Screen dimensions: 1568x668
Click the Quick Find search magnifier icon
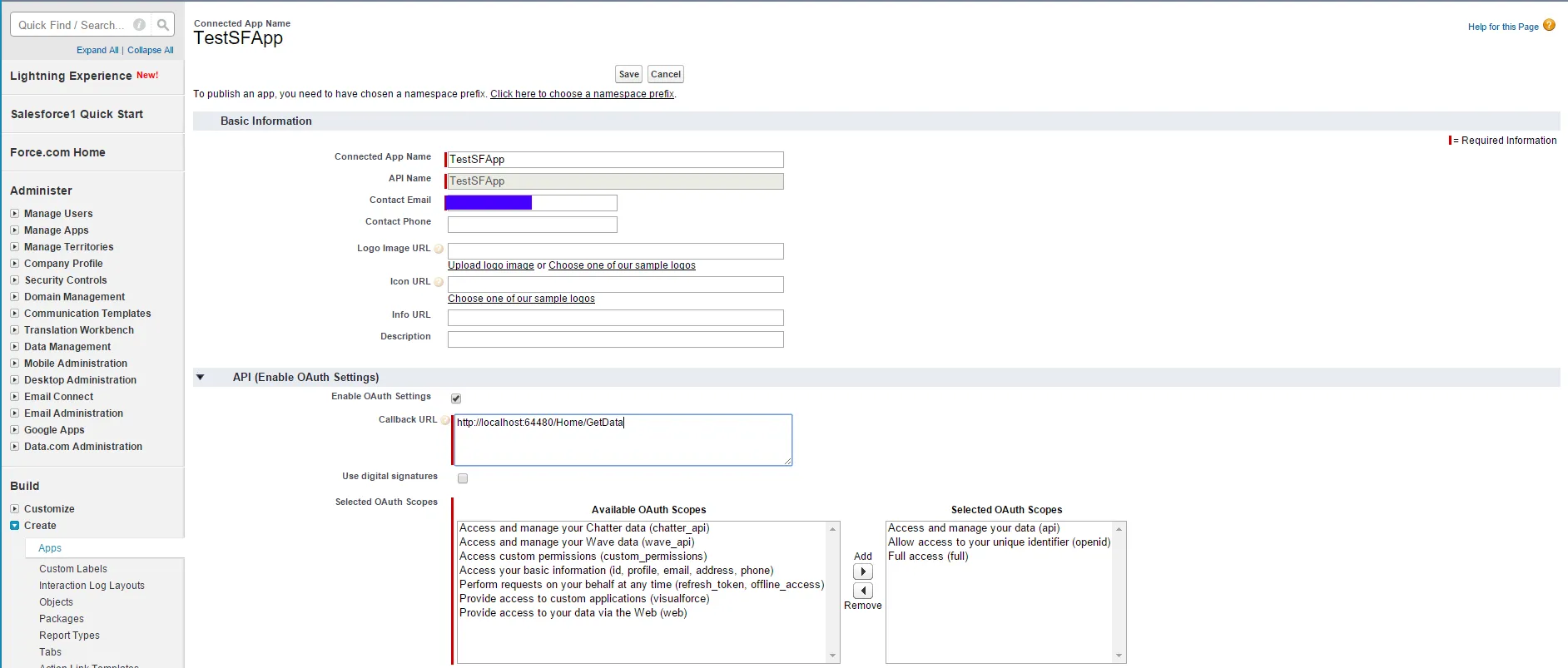(163, 25)
